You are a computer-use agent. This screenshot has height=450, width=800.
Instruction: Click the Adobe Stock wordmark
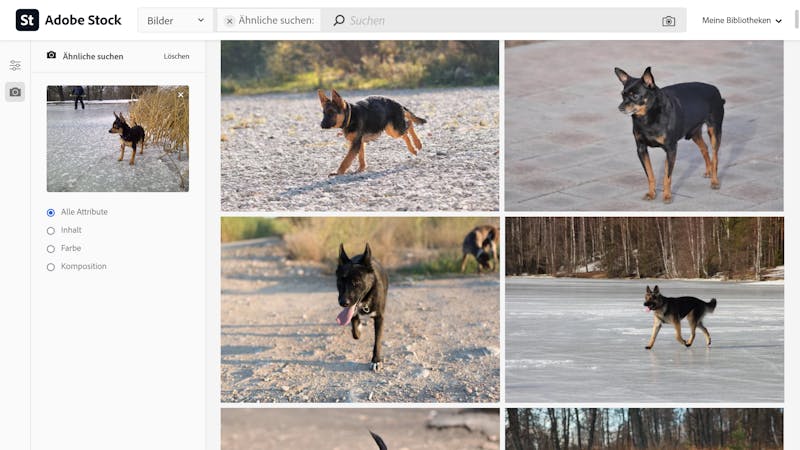click(83, 20)
